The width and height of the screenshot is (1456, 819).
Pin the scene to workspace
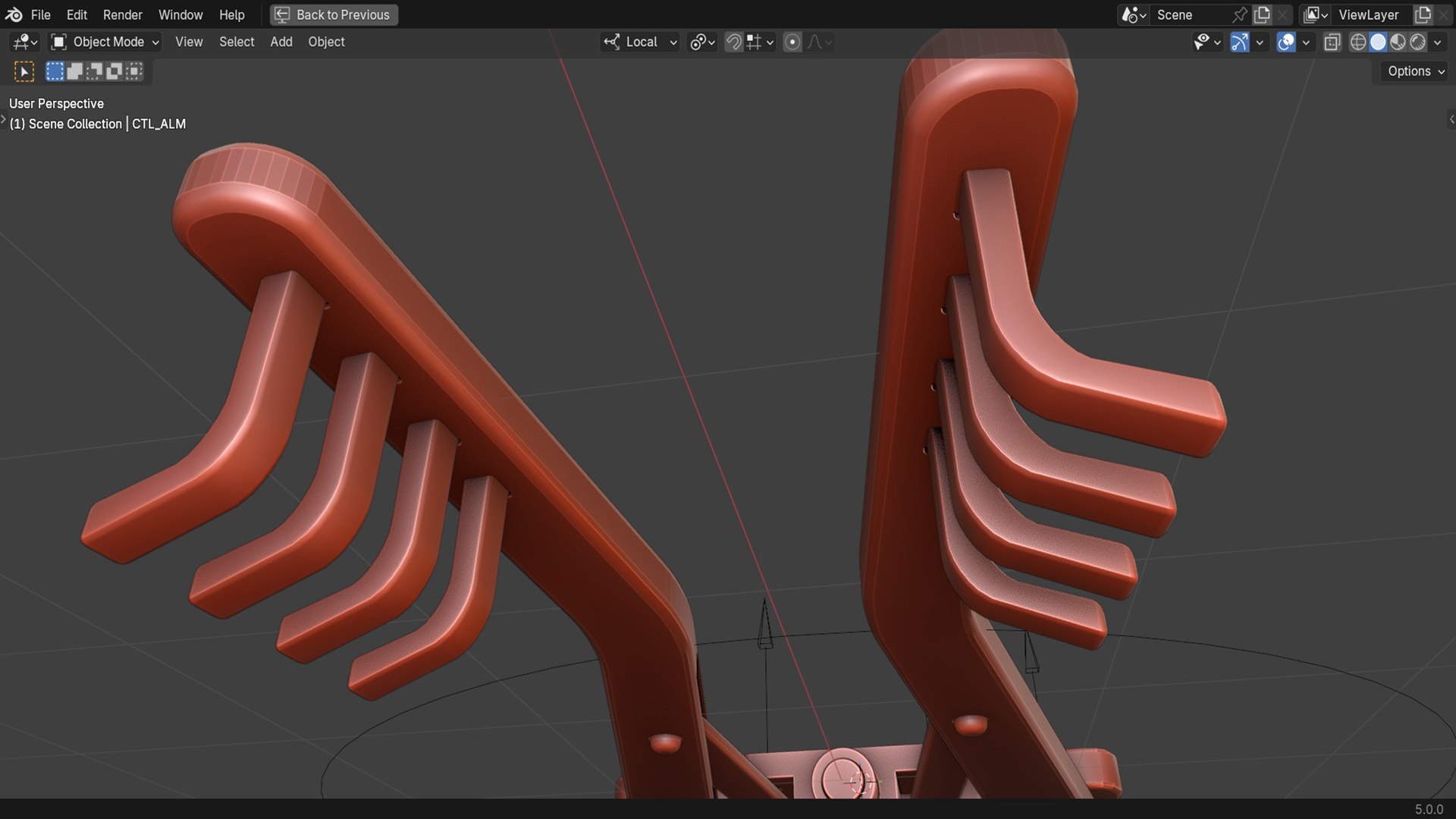1240,14
